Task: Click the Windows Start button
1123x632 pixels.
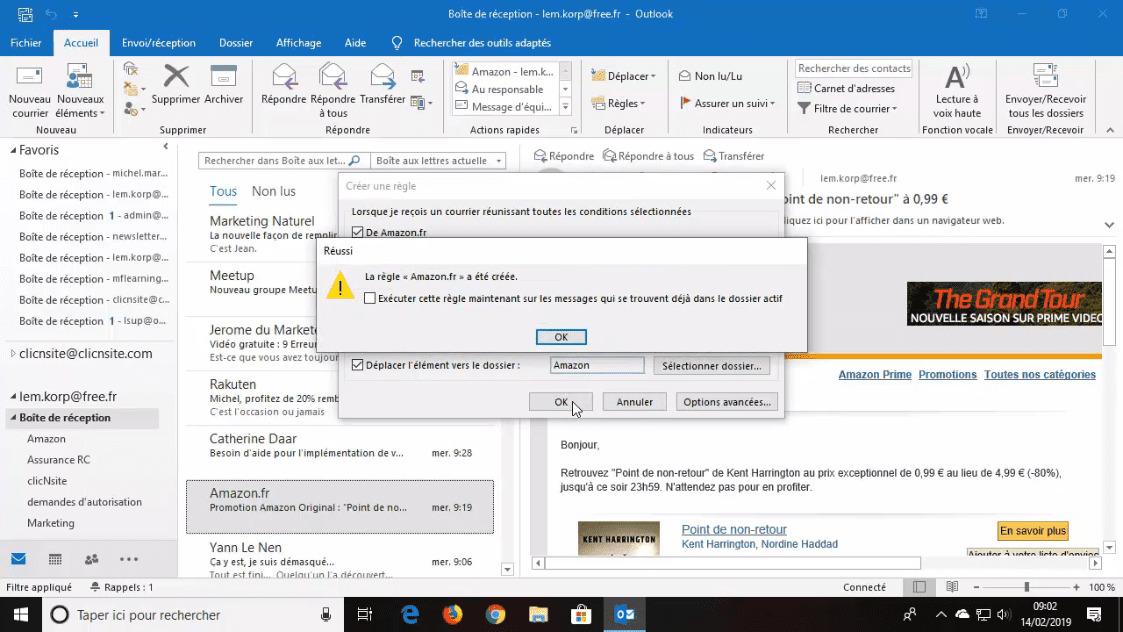Action: (21, 615)
